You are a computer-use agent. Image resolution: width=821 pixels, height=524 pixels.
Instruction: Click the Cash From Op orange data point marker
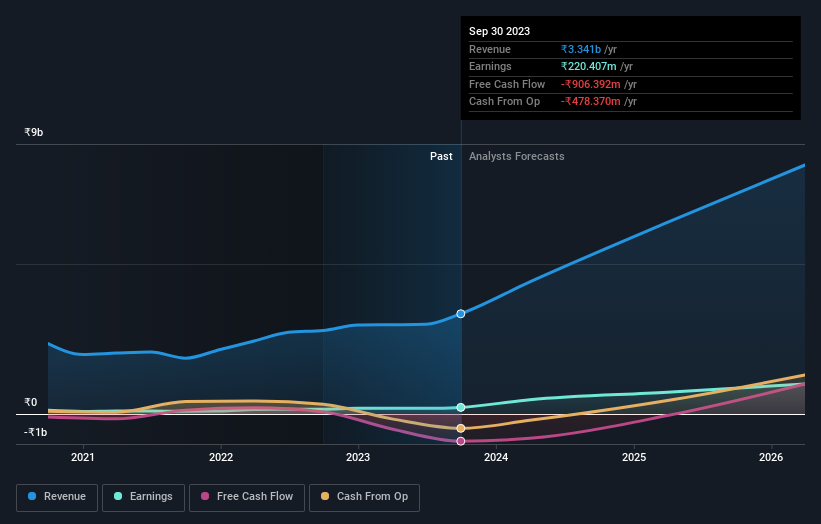461,429
